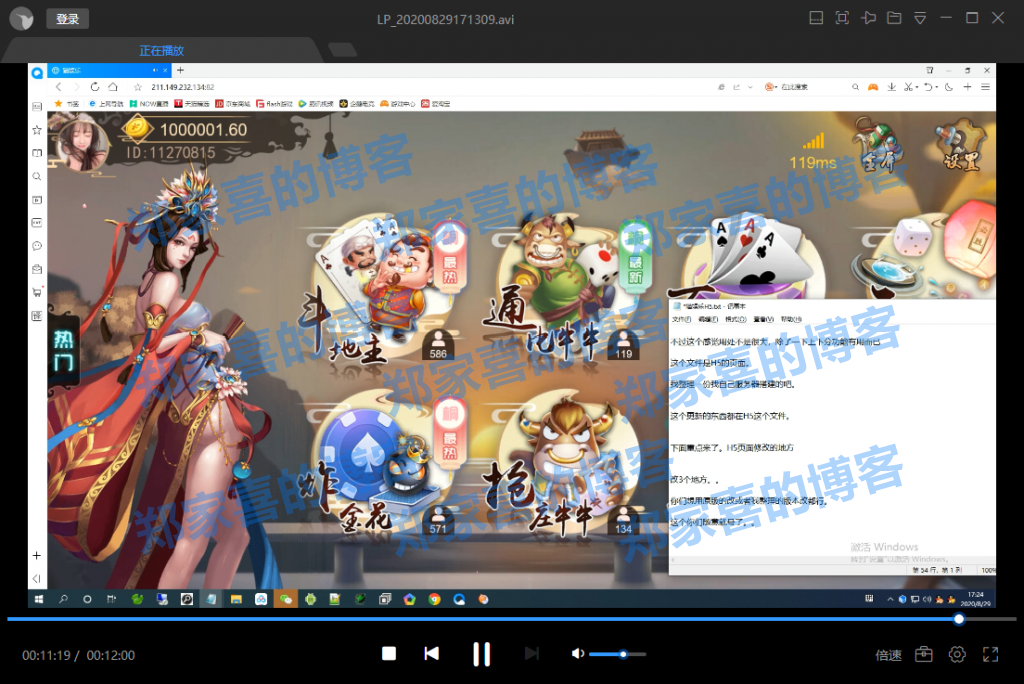Click the Chrome icon in taskbar
Viewport: 1024px width, 684px height.
click(x=434, y=599)
